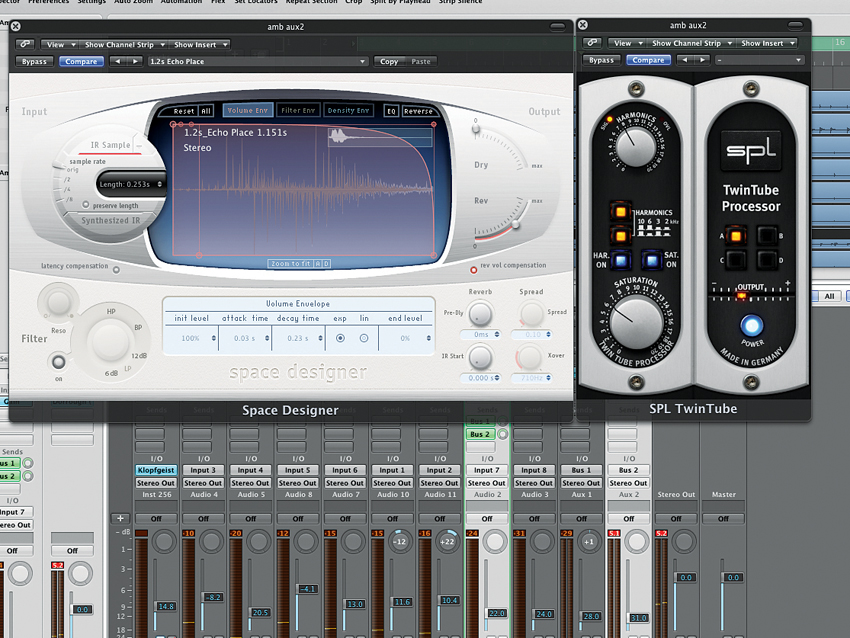Enable preserve length option

(x=86, y=205)
